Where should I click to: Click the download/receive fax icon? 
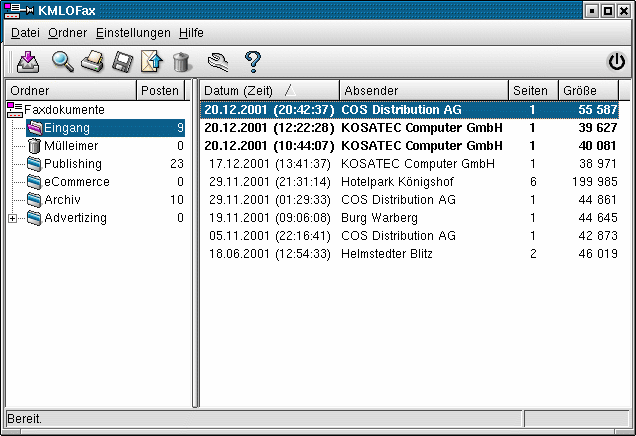tap(28, 62)
